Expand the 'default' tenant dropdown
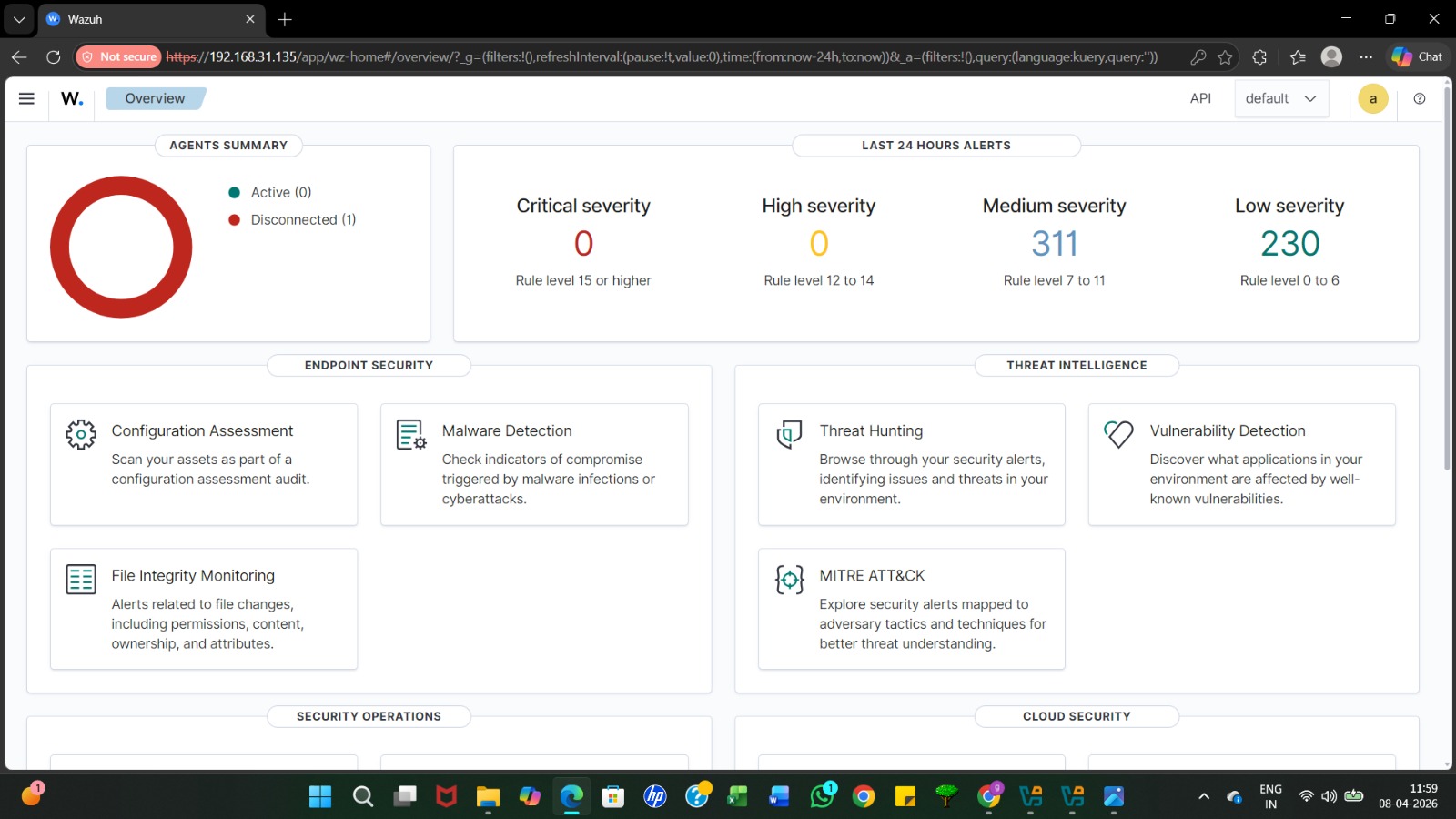 coord(1281,98)
